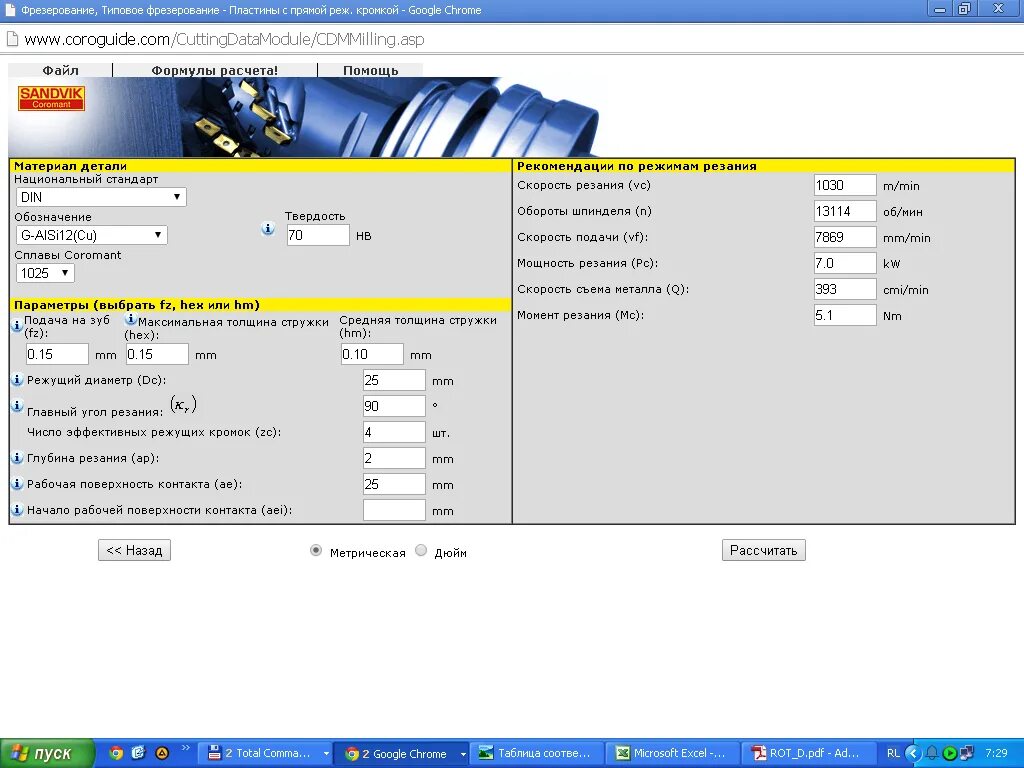The height and width of the screenshot is (768, 1024).
Task: Click the RL language indicator in tray
Action: (893, 753)
